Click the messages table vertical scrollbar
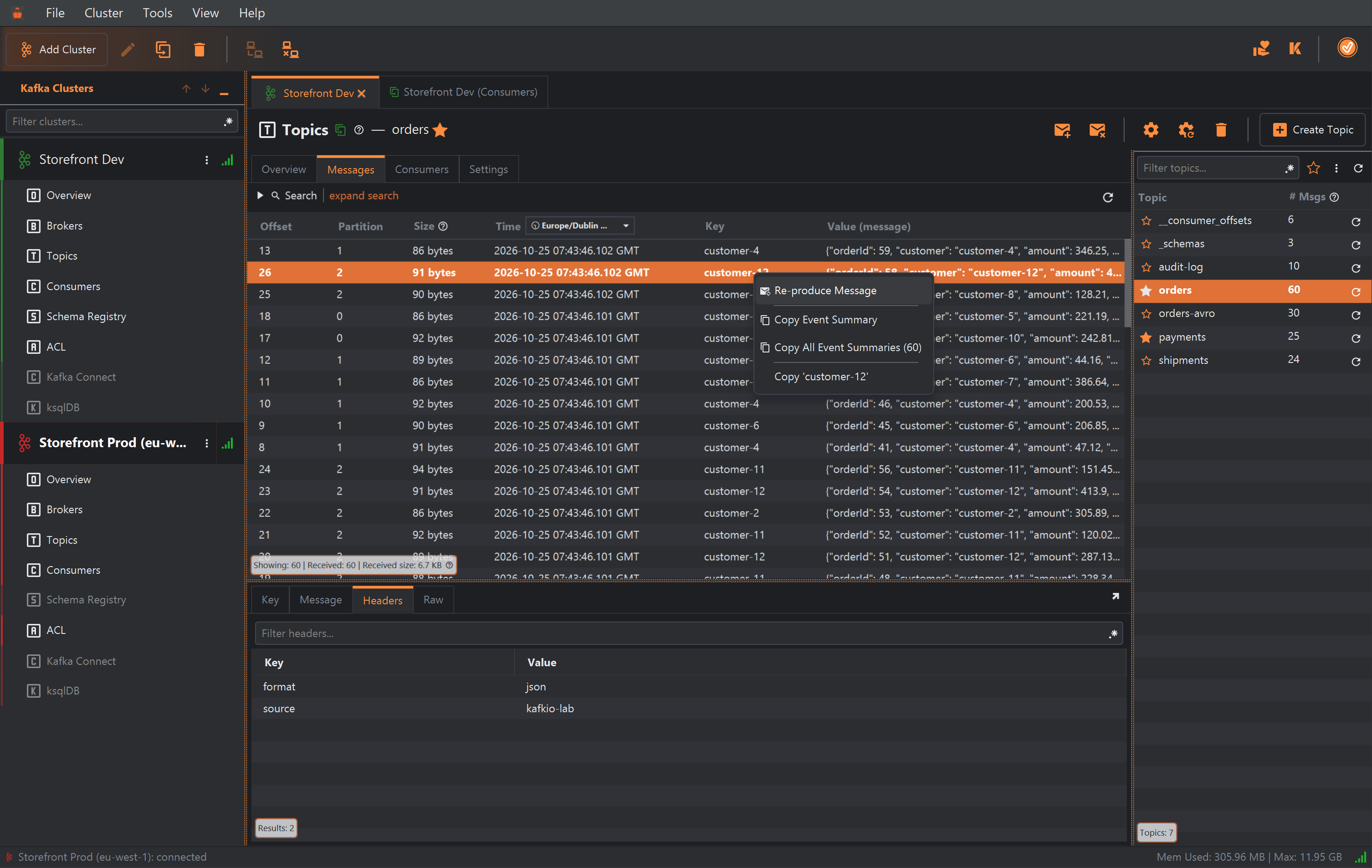Viewport: 1372px width, 868px height. [x=1127, y=283]
